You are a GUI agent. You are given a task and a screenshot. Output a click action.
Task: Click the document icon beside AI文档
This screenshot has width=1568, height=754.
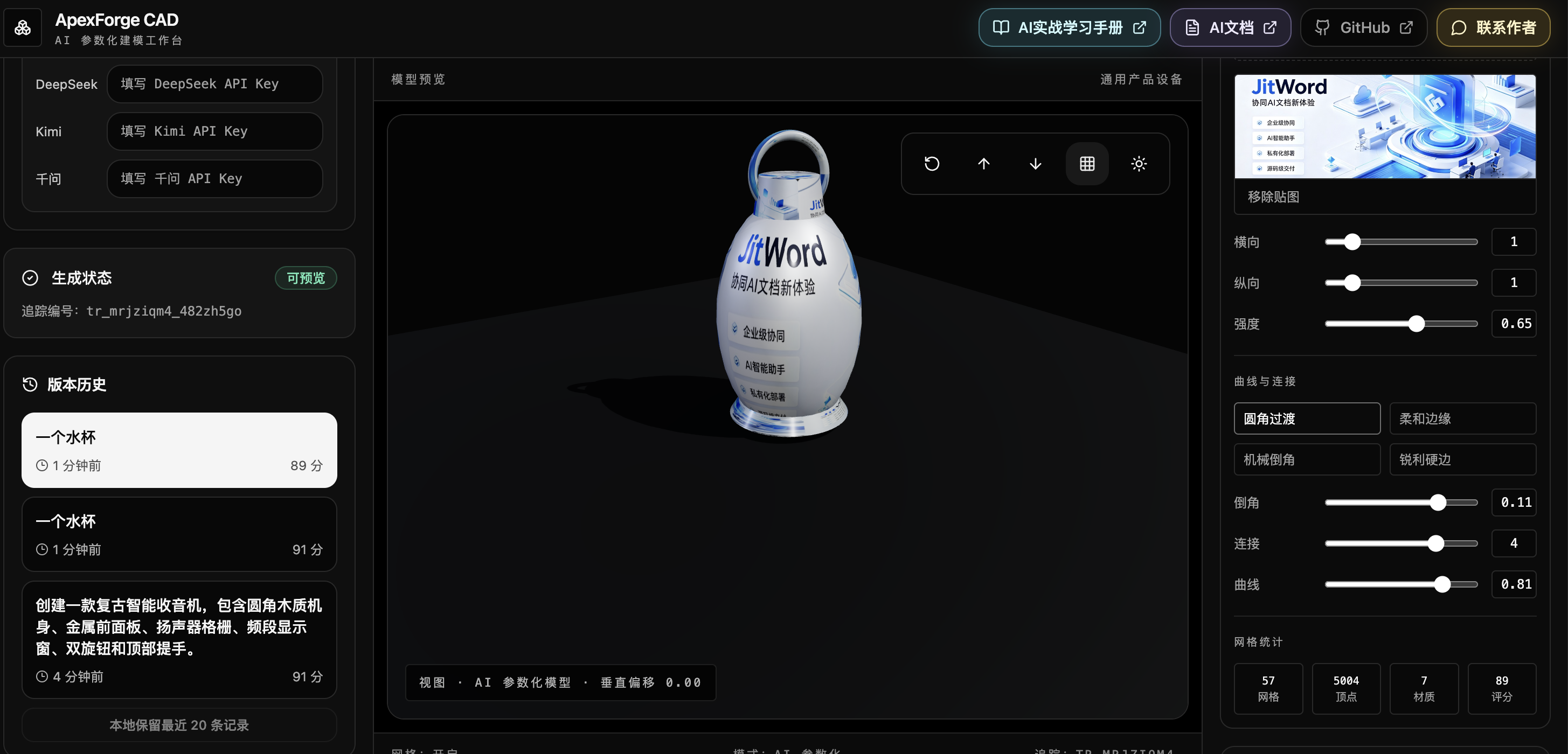click(1192, 27)
